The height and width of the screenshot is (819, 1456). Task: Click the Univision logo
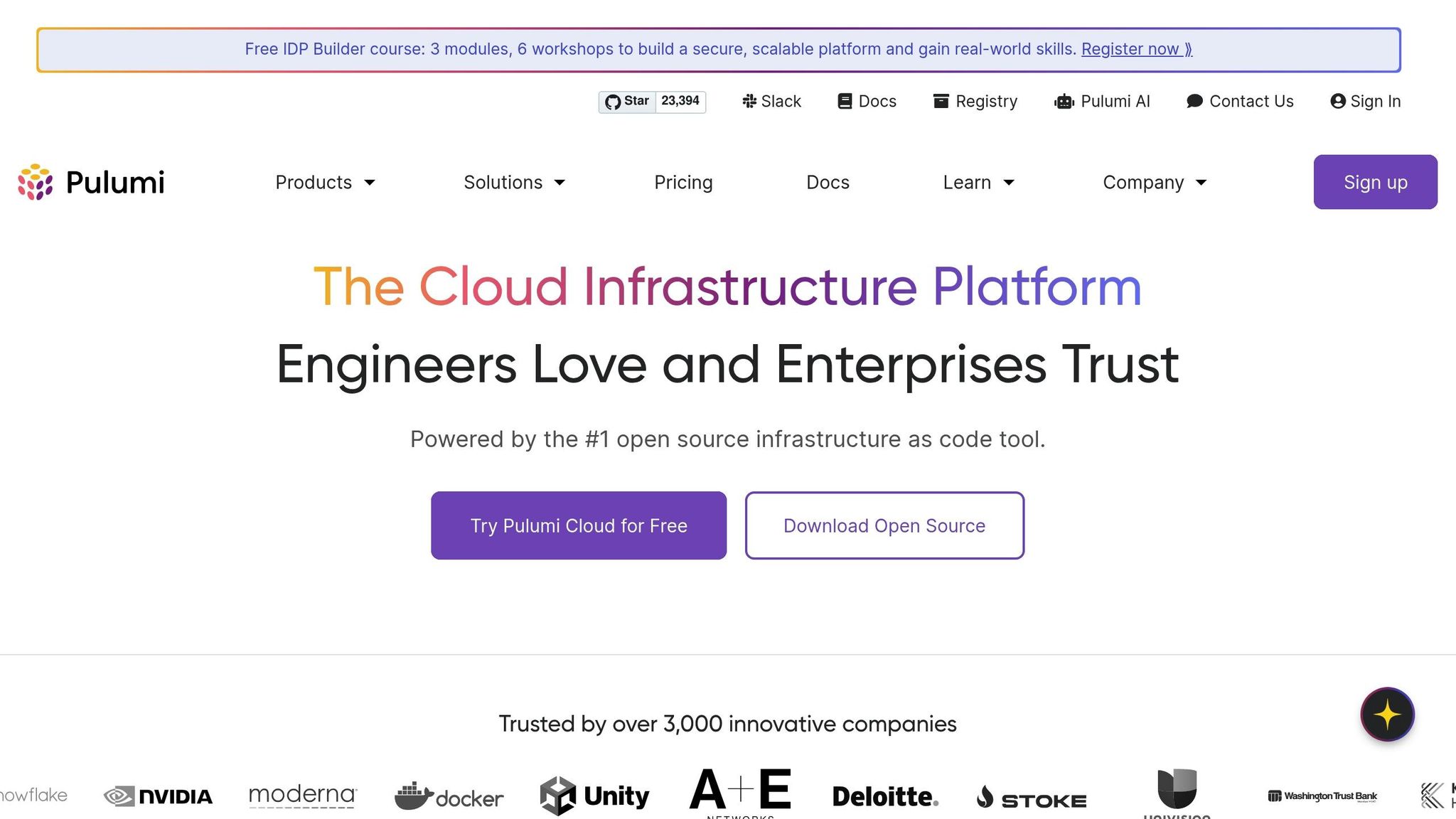tap(1177, 793)
